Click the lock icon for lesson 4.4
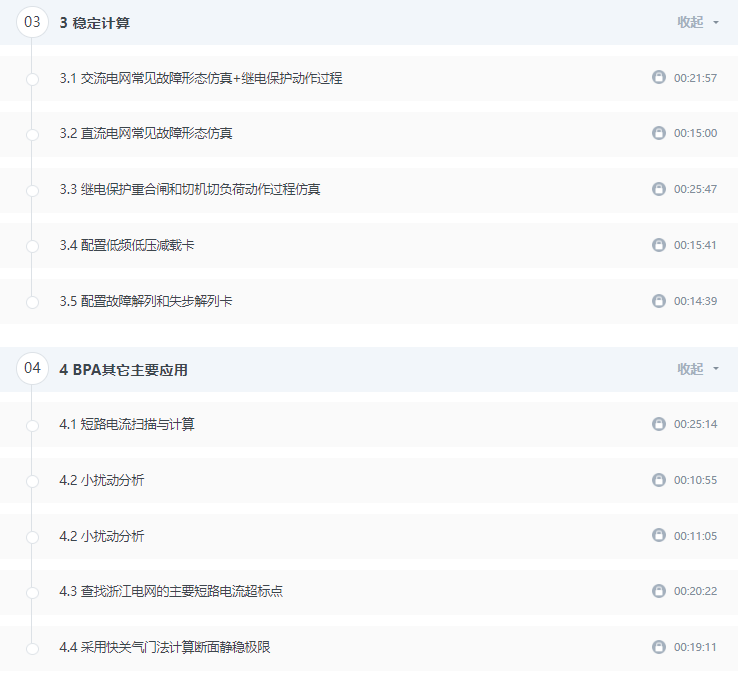The image size is (738, 673). tap(658, 647)
